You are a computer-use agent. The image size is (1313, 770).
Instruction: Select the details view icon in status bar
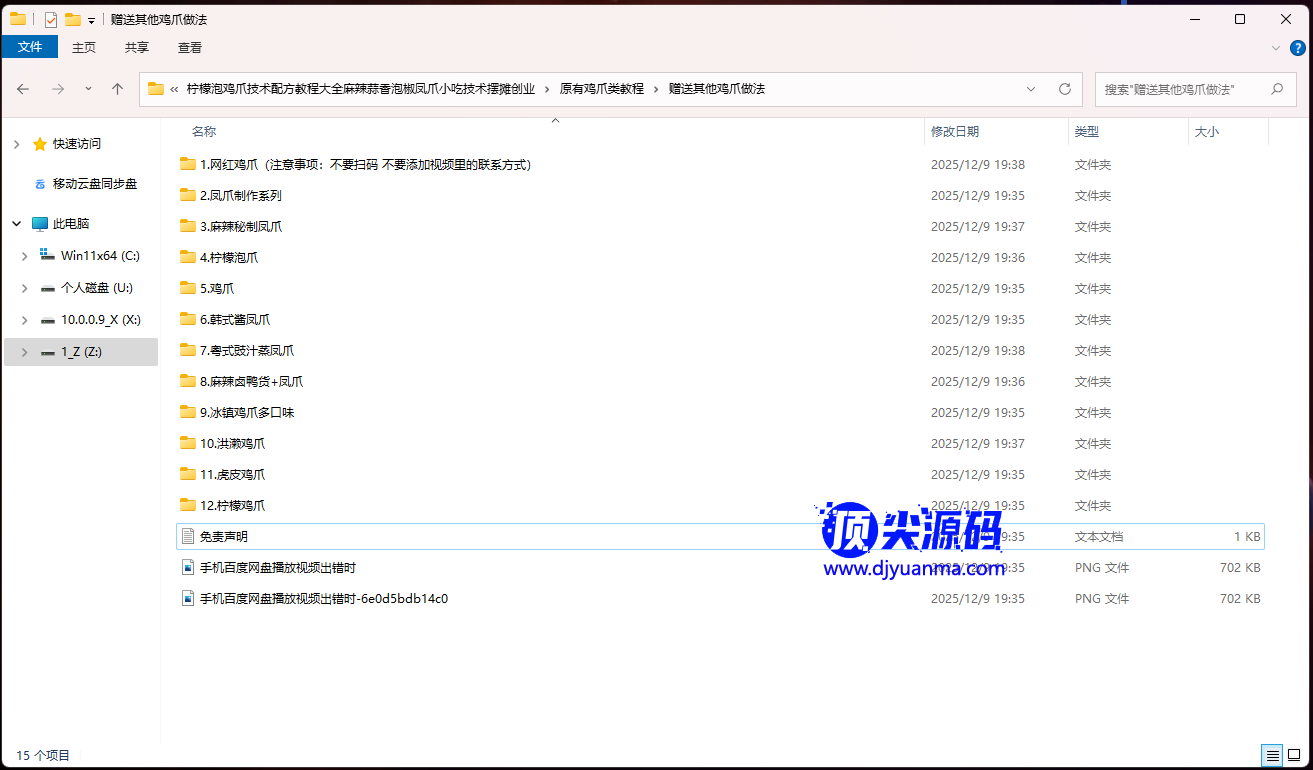click(1272, 755)
